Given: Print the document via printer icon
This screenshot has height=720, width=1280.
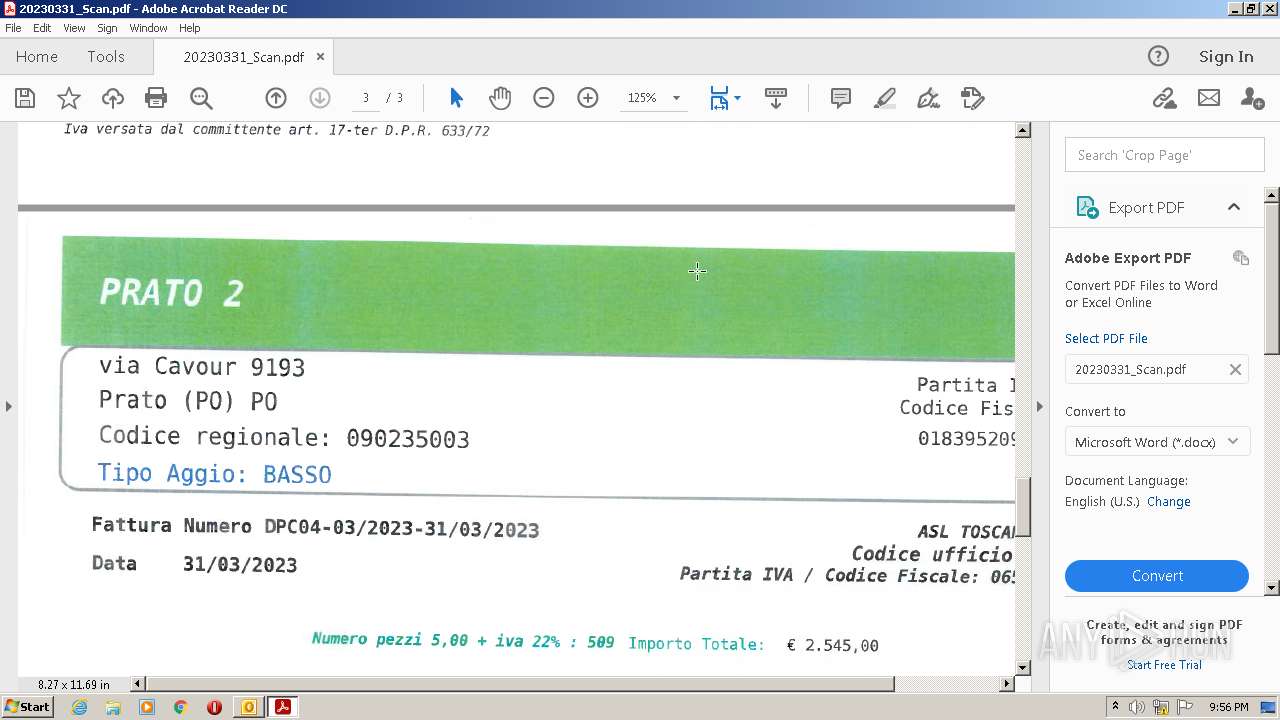Looking at the screenshot, I should click(x=156, y=98).
